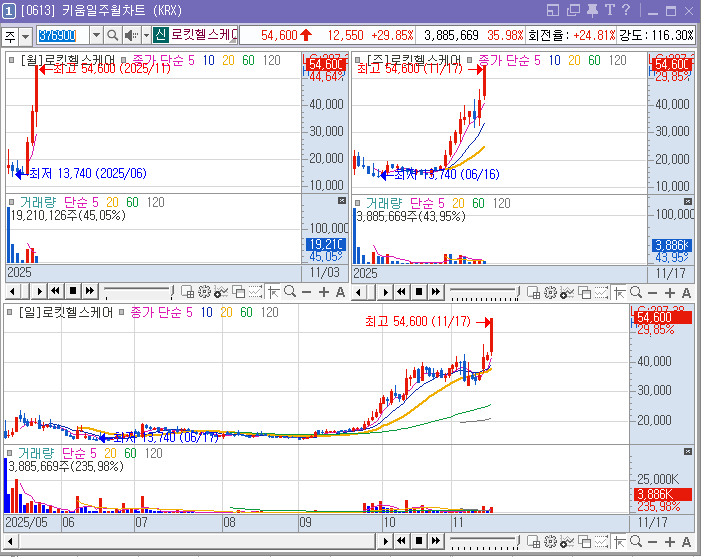Image resolution: width=701 pixels, height=557 pixels.
Task: Play forward in the daily chart controls
Action: pos(385,541)
